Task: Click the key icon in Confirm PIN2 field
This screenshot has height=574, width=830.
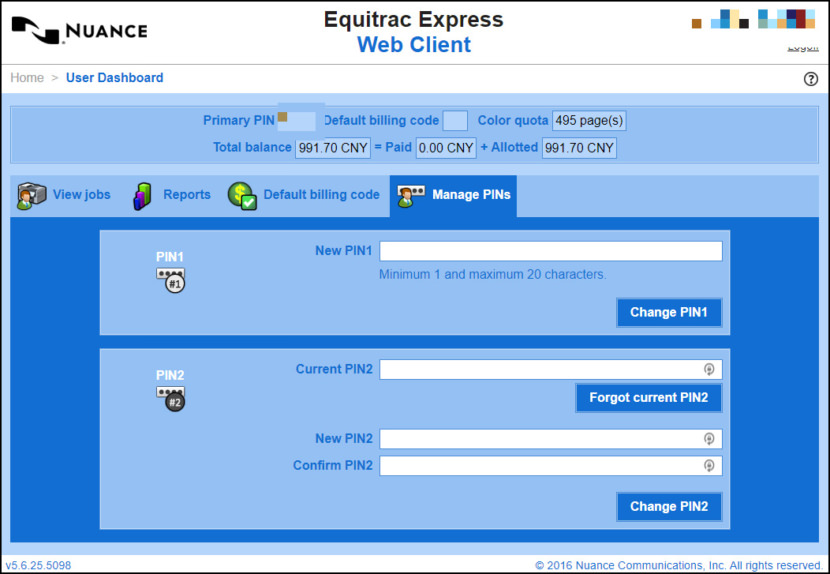Action: [x=709, y=465]
